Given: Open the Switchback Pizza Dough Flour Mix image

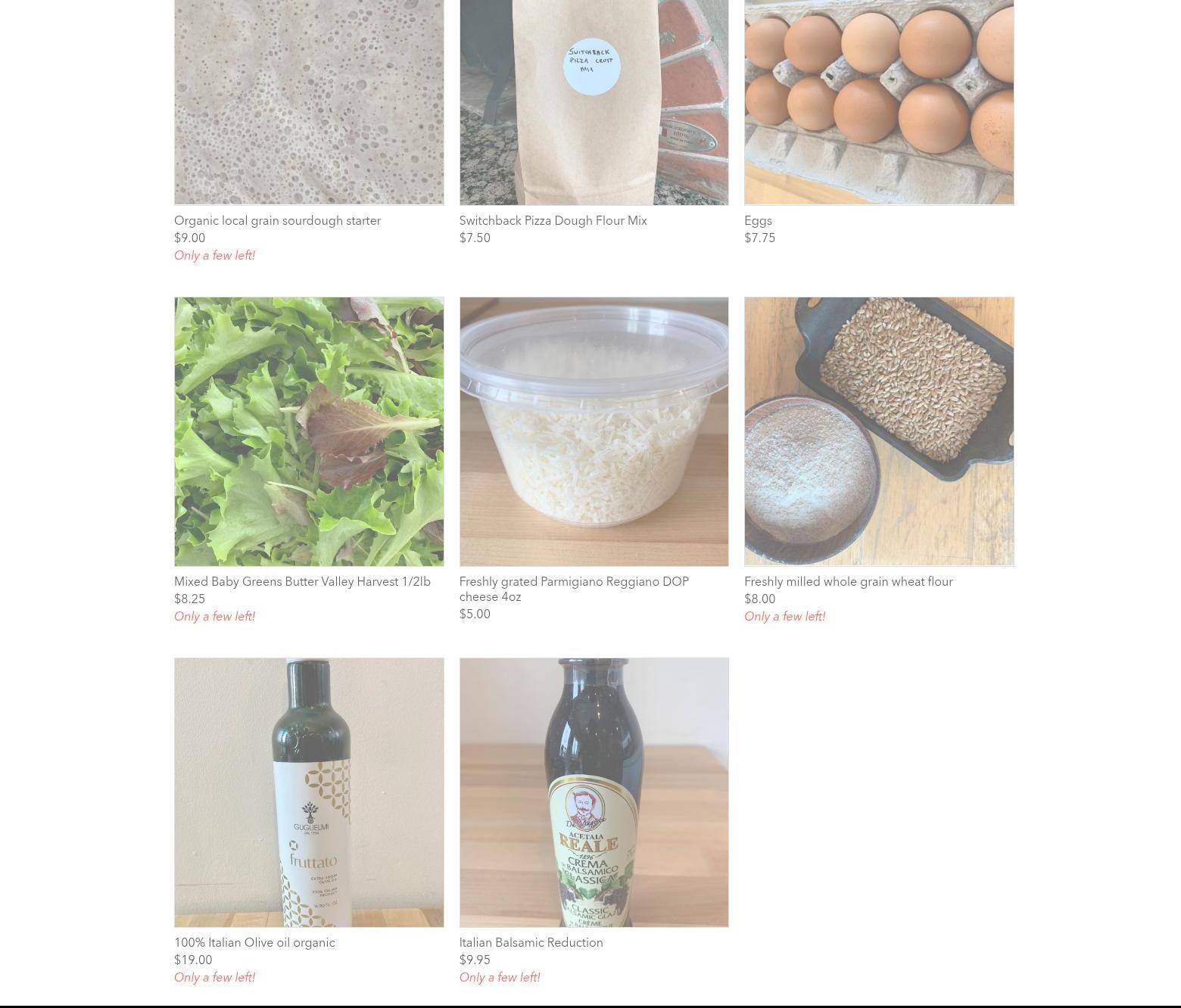Looking at the screenshot, I should tap(594, 102).
